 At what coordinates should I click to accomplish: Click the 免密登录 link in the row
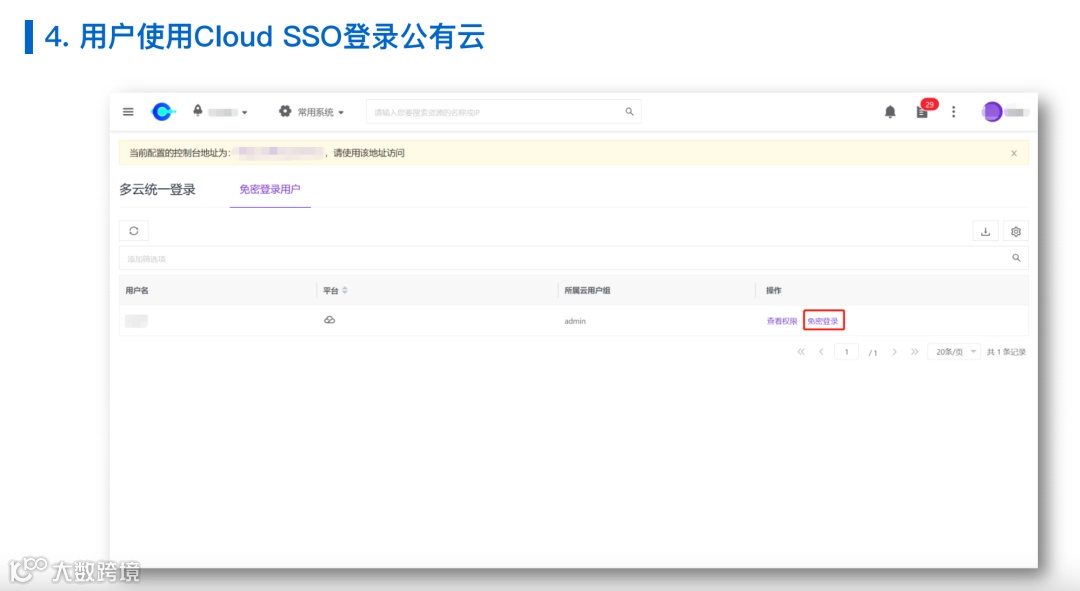click(x=823, y=321)
